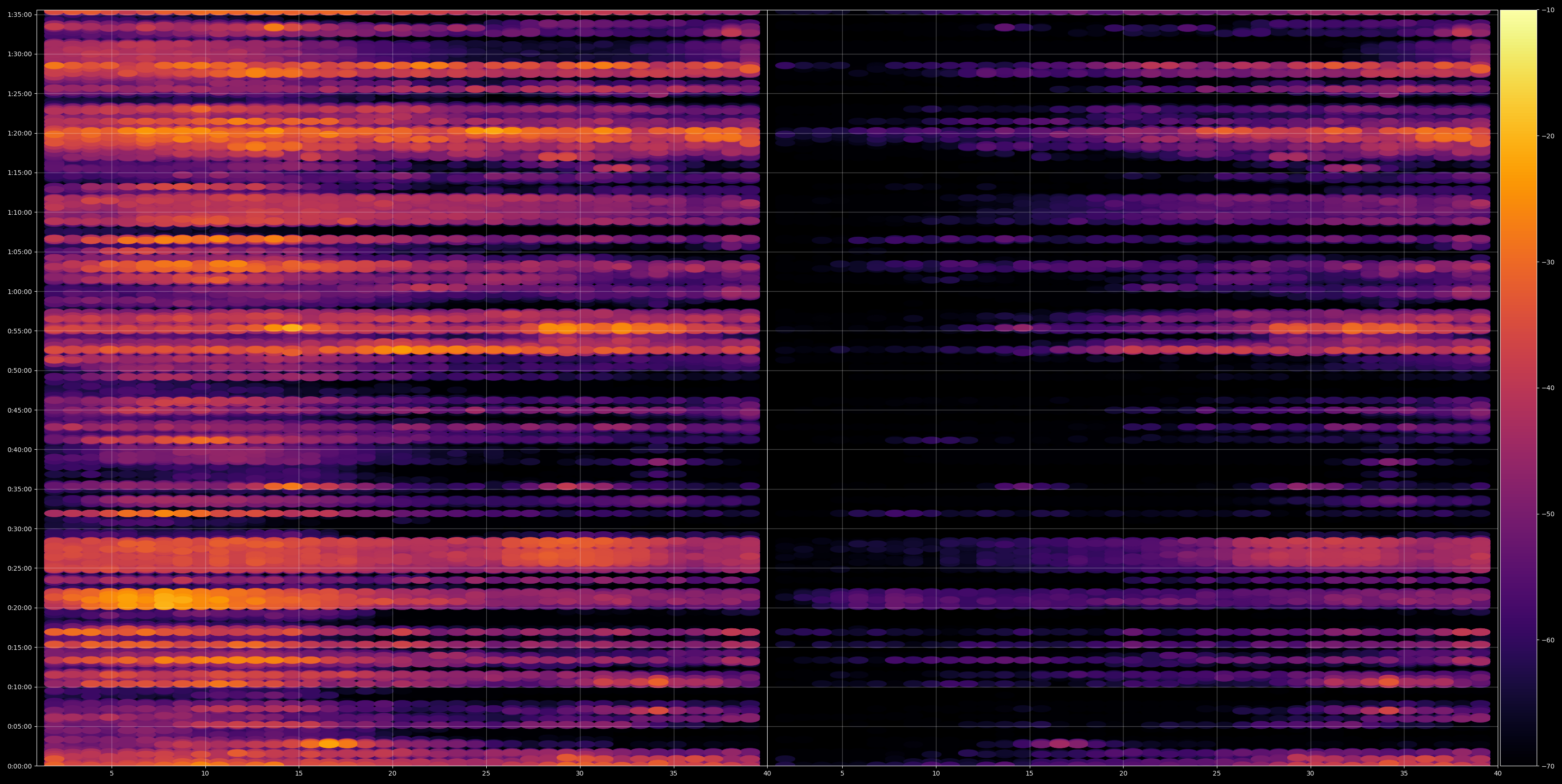Image resolution: width=1562 pixels, height=784 pixels.
Task: Click x-axis label 10 under right heatmap
Action: (936, 774)
